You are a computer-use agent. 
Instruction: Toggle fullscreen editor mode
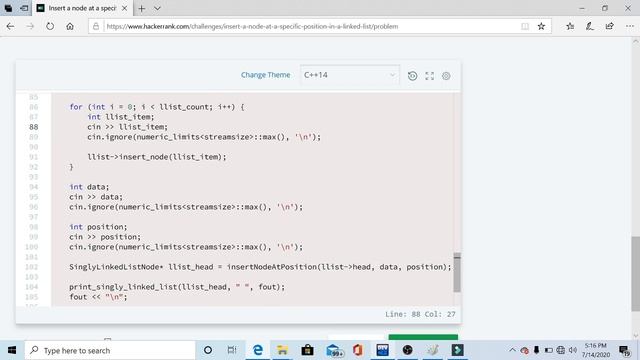[x=429, y=76]
